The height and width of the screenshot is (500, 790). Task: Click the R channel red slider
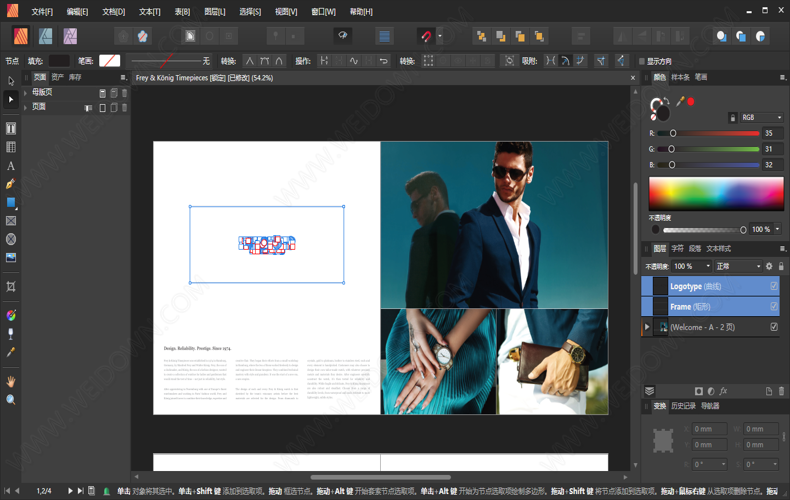(708, 134)
